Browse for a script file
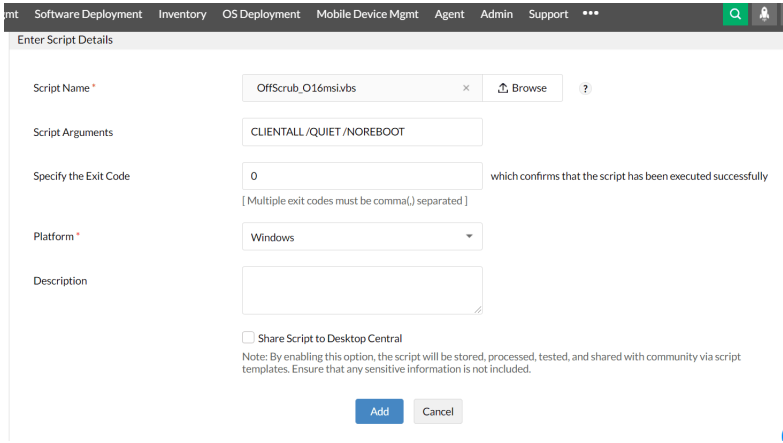Screen dimensions: 783x443 point(522,88)
